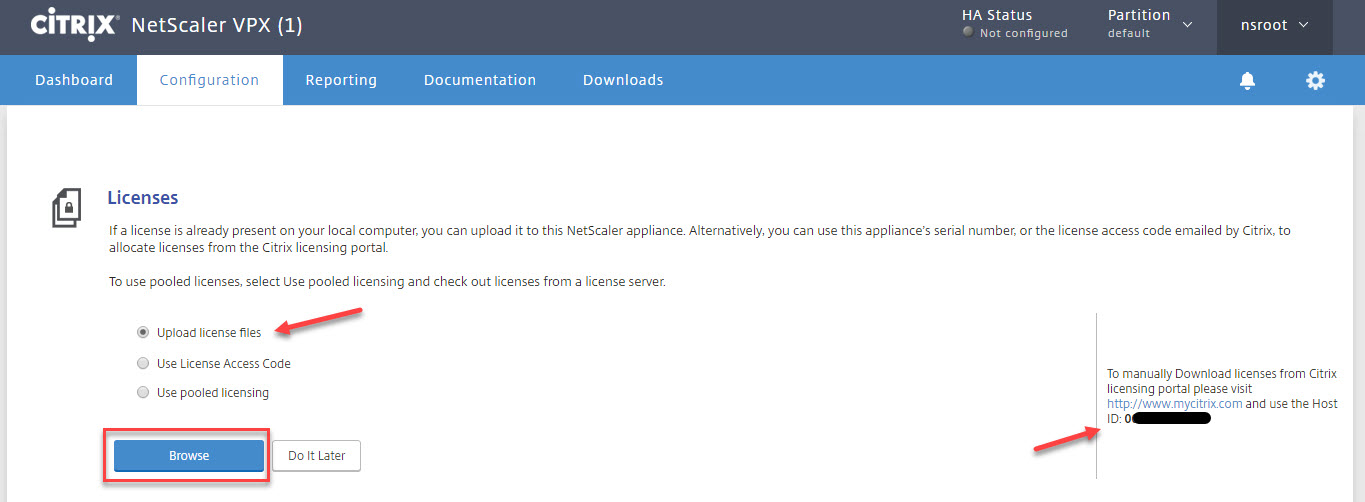Click the Browse button

pos(189,455)
